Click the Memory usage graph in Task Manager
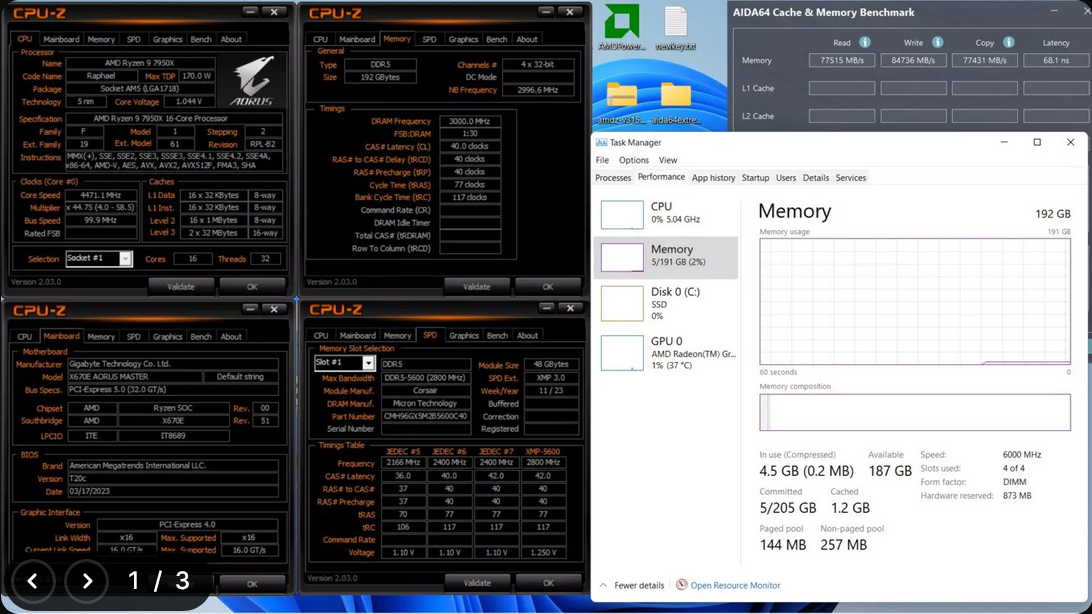 pos(915,301)
